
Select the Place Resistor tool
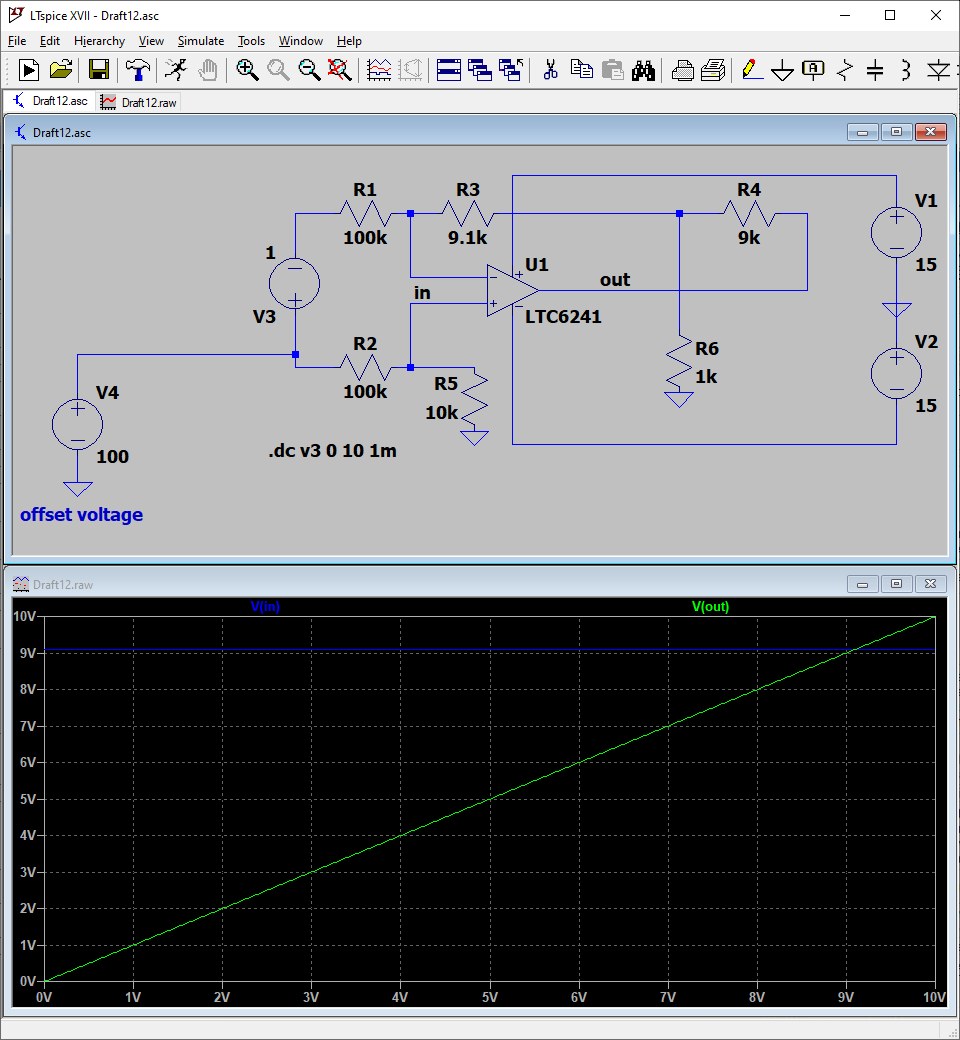coord(845,70)
